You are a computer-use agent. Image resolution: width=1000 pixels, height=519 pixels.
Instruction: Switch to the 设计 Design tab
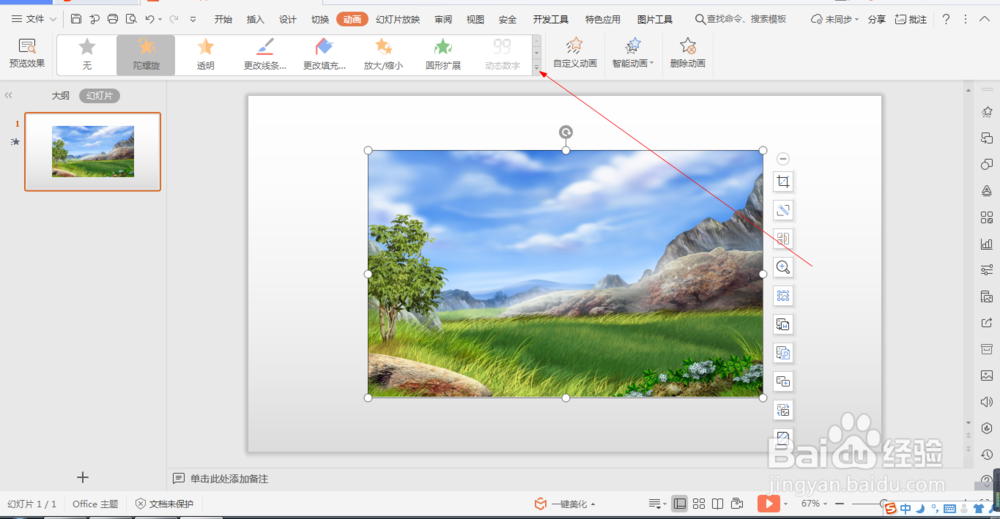tap(288, 20)
